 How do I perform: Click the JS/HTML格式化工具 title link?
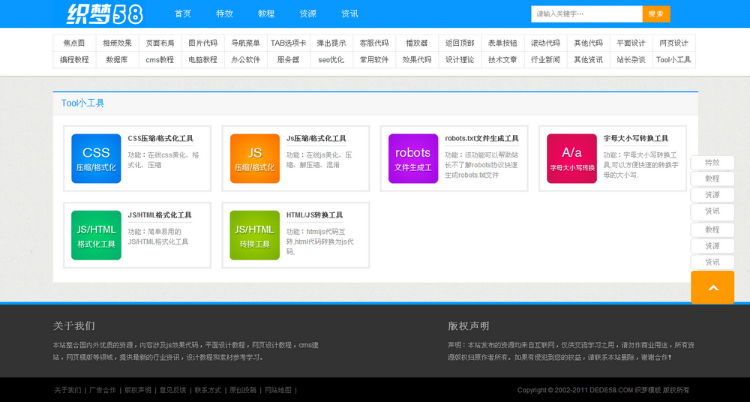tap(159, 215)
